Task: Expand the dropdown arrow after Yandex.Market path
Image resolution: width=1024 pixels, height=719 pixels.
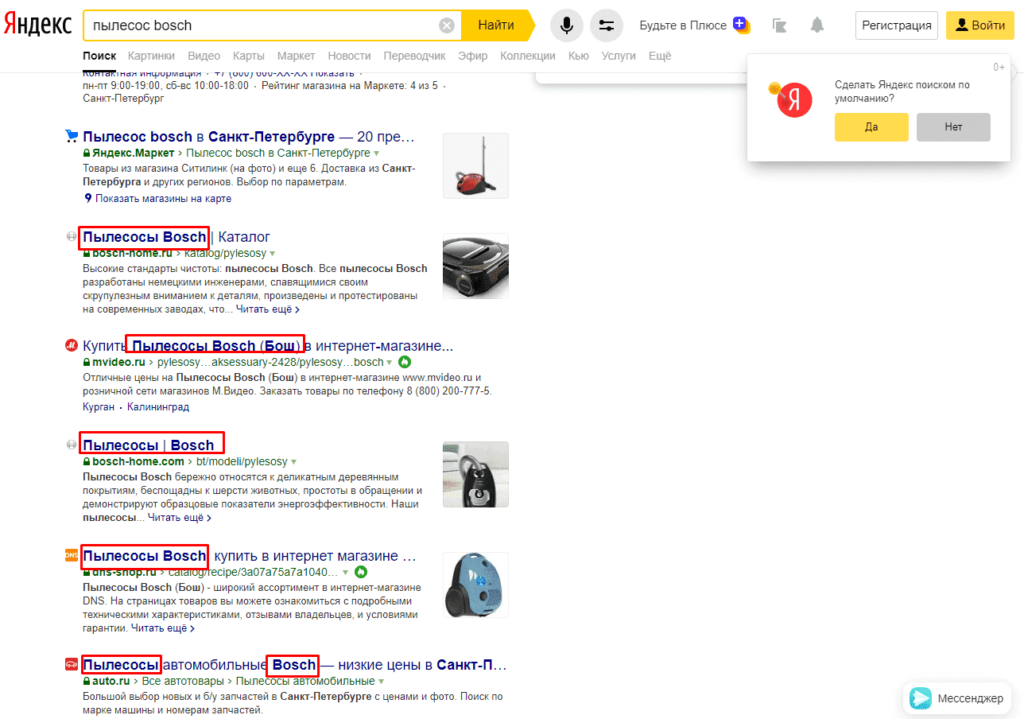Action: coord(376,153)
